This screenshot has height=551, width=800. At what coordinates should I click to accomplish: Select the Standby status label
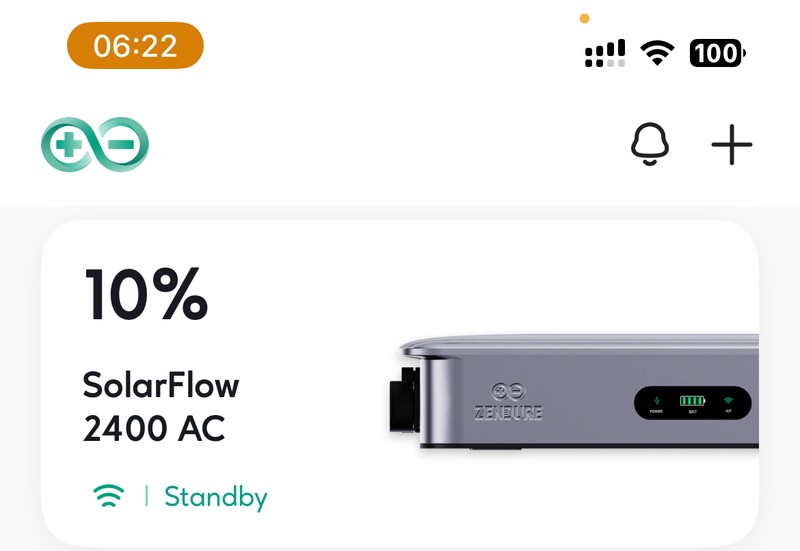[x=216, y=496]
